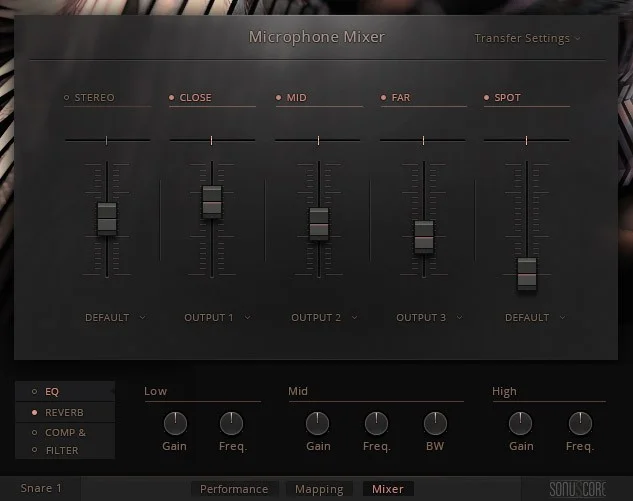Click the MID channel volume fader
This screenshot has width=633, height=501.
click(319, 224)
